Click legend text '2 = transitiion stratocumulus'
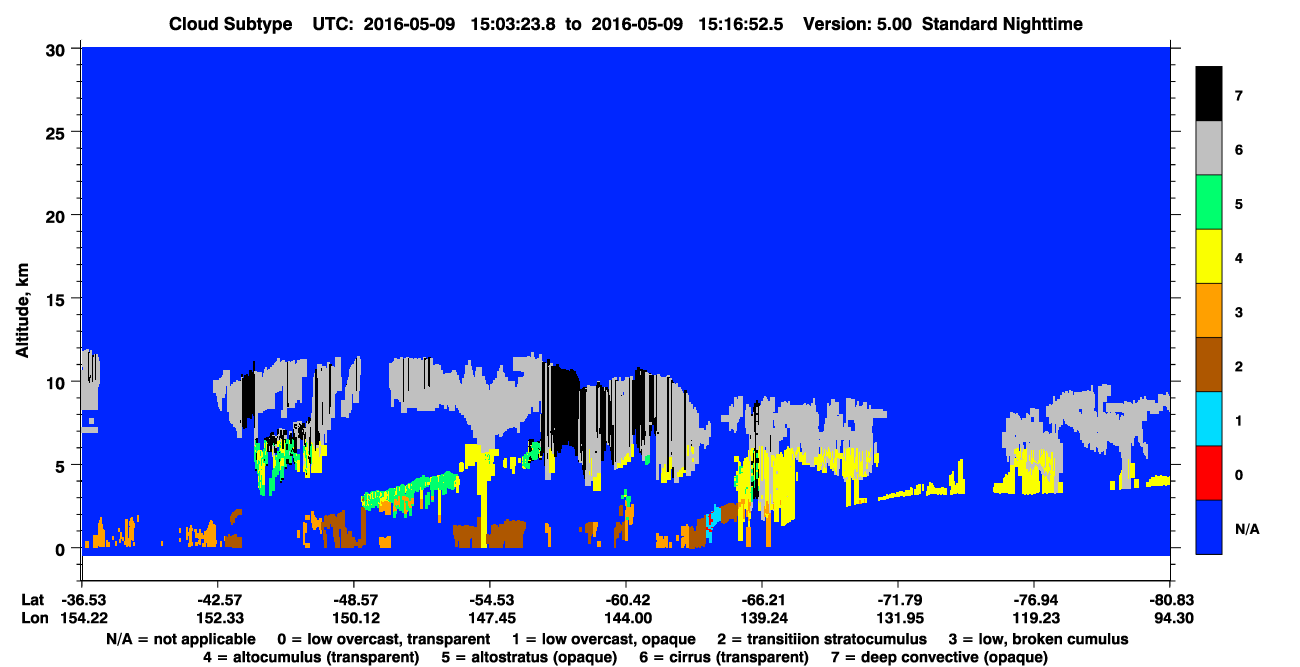Screen dimensions: 1300x667 coord(822,639)
